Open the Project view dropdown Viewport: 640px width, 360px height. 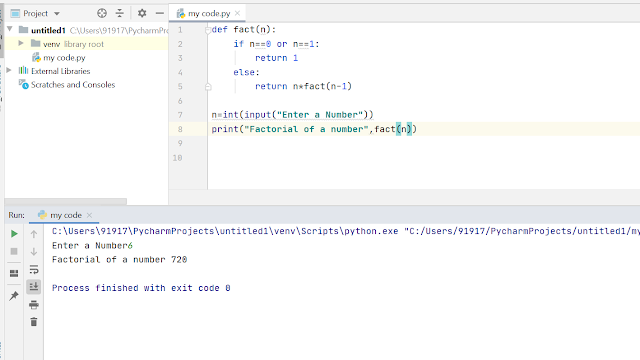[x=57, y=14]
